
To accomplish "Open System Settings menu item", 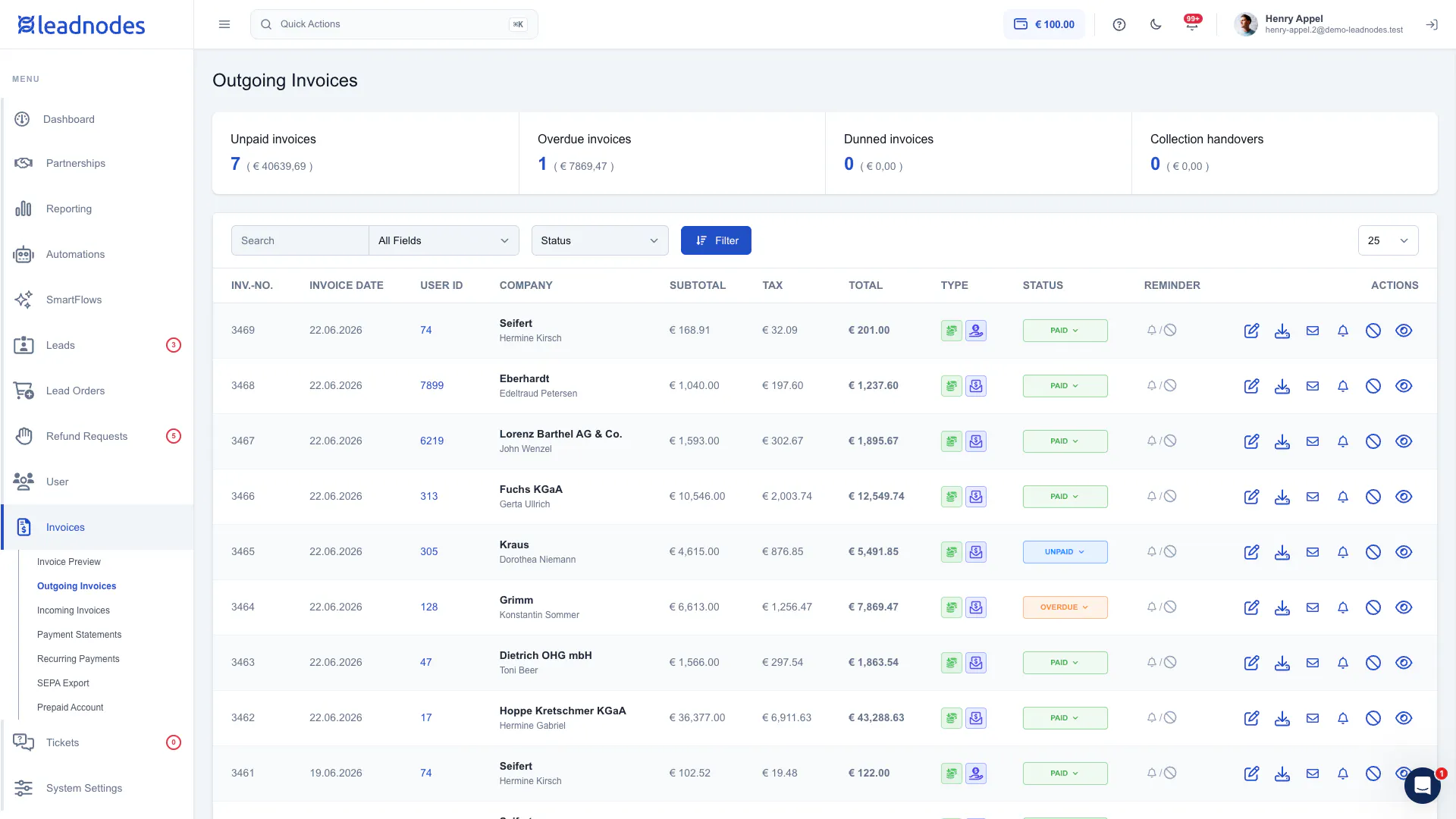I will 97,788.
